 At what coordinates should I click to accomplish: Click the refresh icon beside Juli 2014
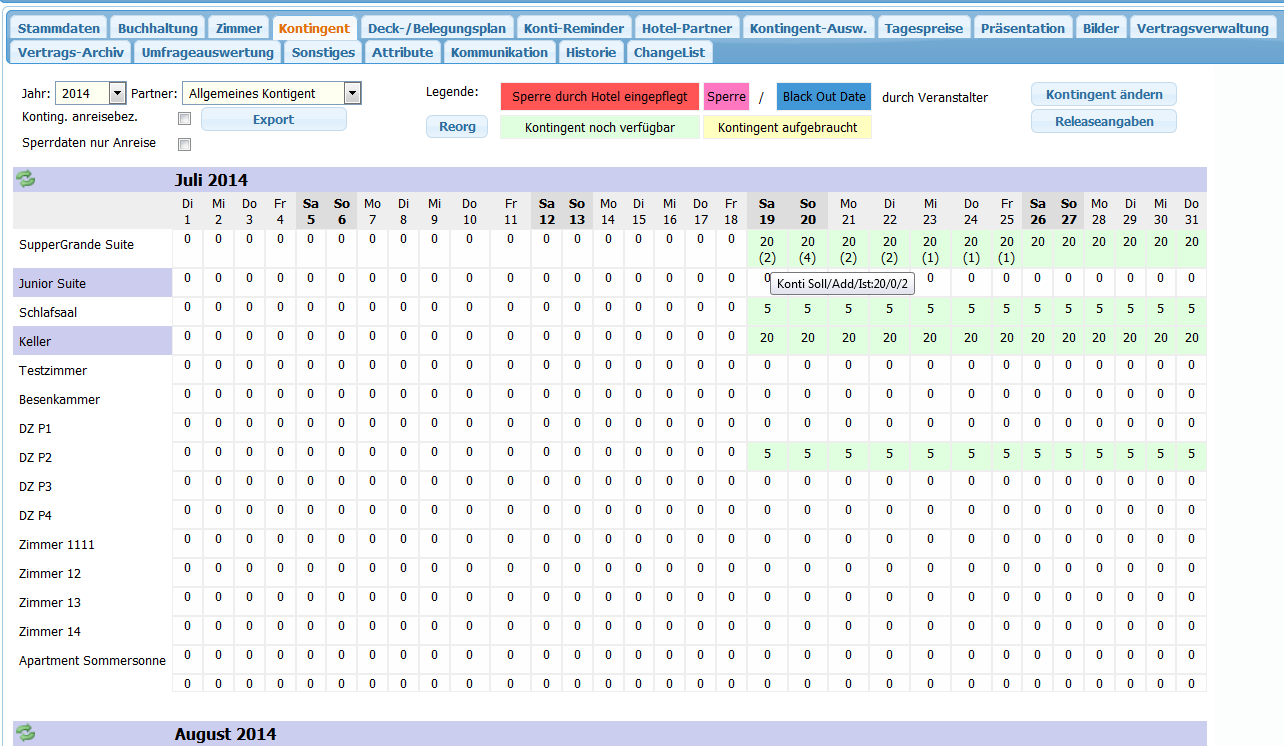click(x=25, y=179)
